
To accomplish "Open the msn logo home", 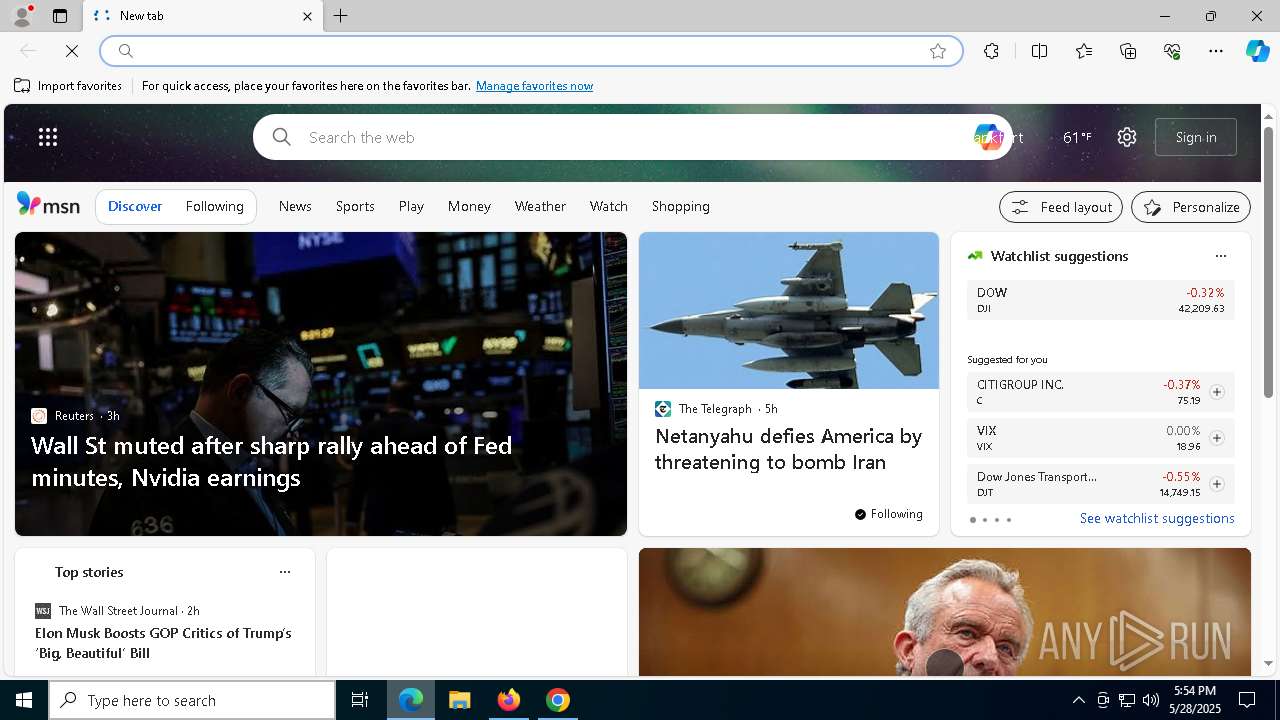I will pyautogui.click(x=48, y=205).
